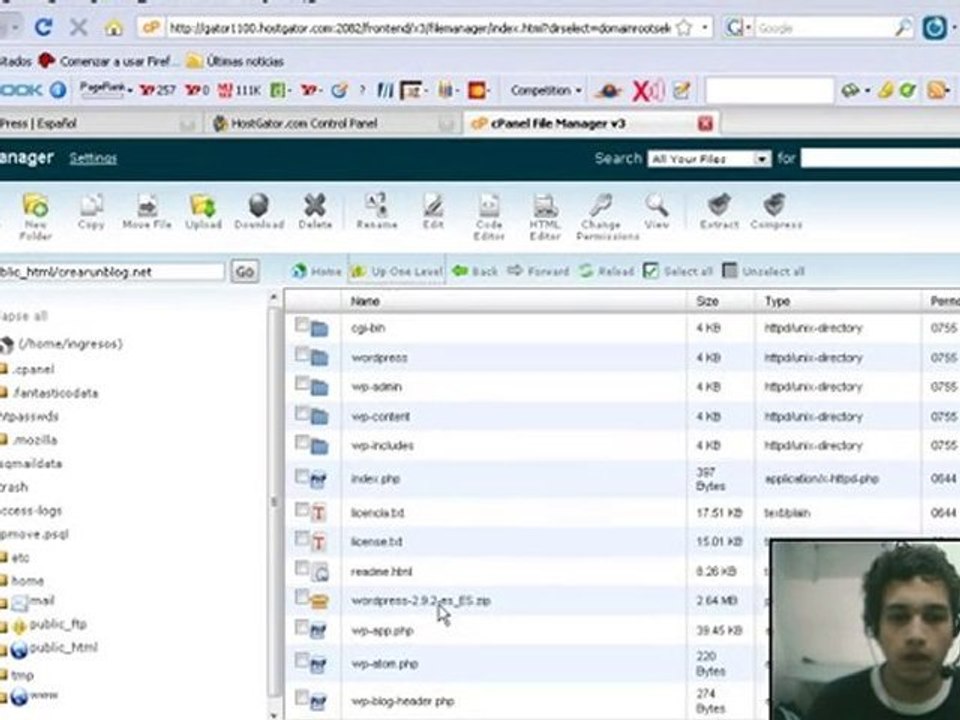960x720 pixels.
Task: Click Unselect all files
Action: click(763, 271)
